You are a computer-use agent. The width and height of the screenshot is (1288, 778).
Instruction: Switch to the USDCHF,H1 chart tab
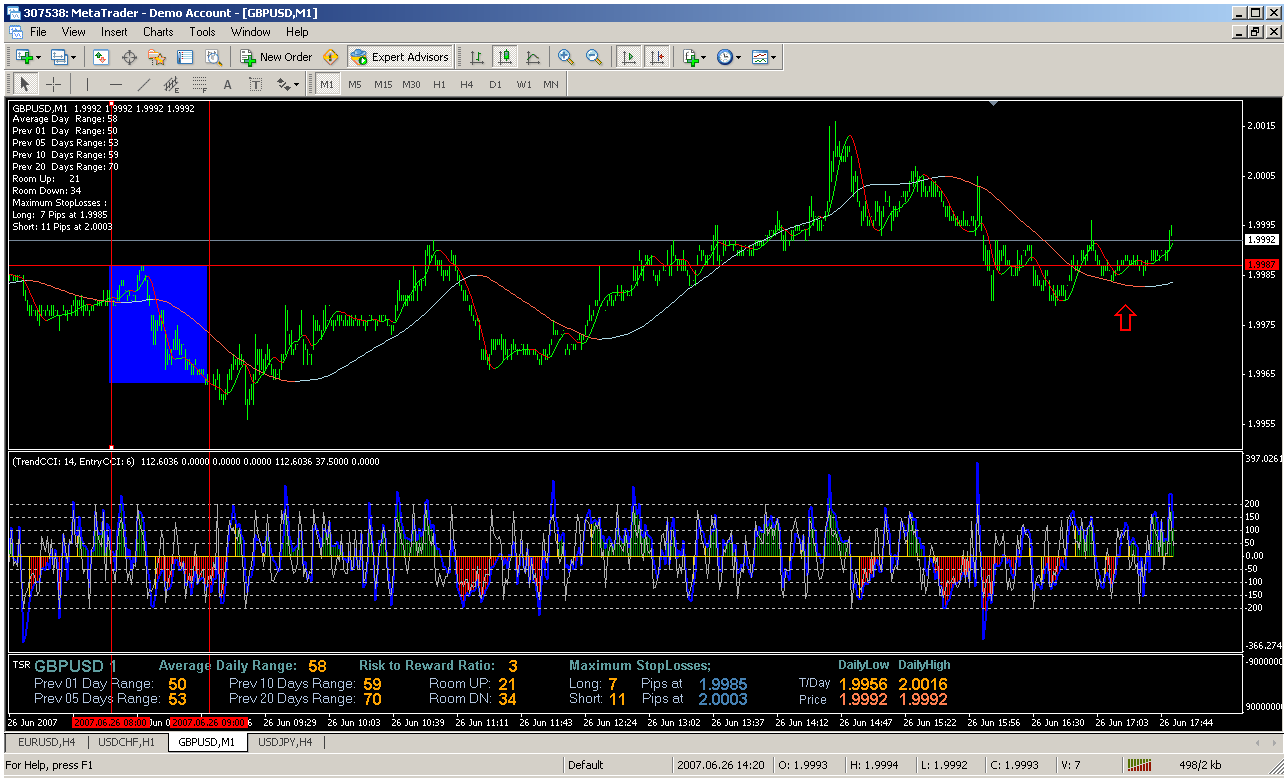pos(126,742)
